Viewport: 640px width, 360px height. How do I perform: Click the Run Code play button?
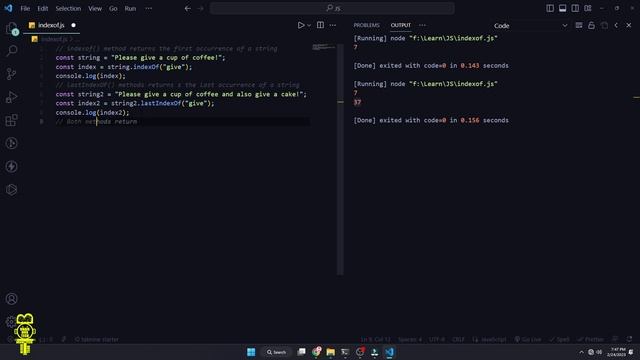tap(301, 25)
